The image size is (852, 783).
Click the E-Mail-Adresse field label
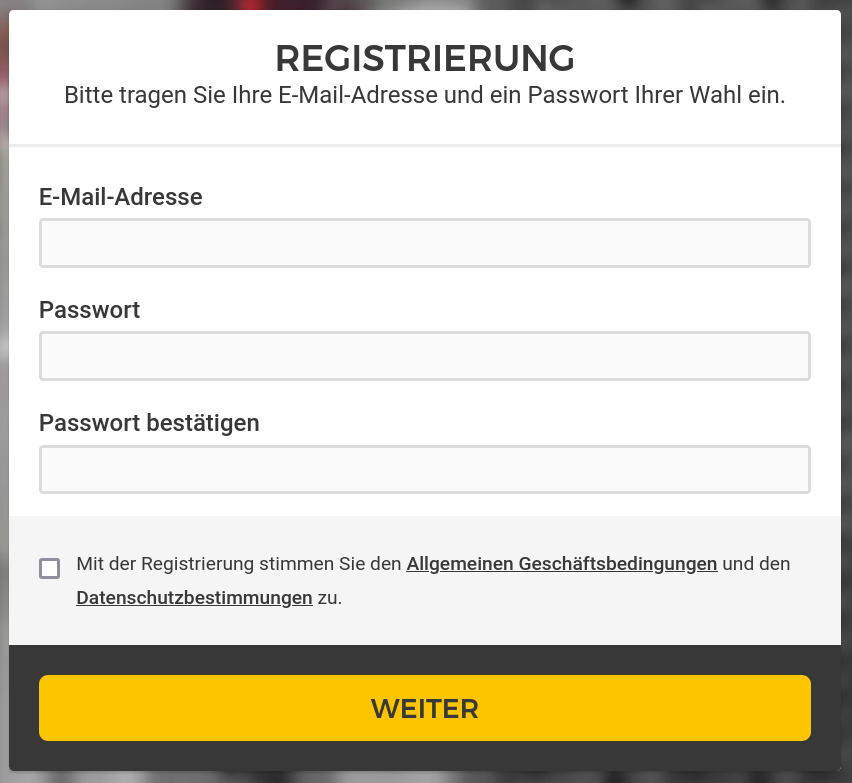[x=121, y=197]
